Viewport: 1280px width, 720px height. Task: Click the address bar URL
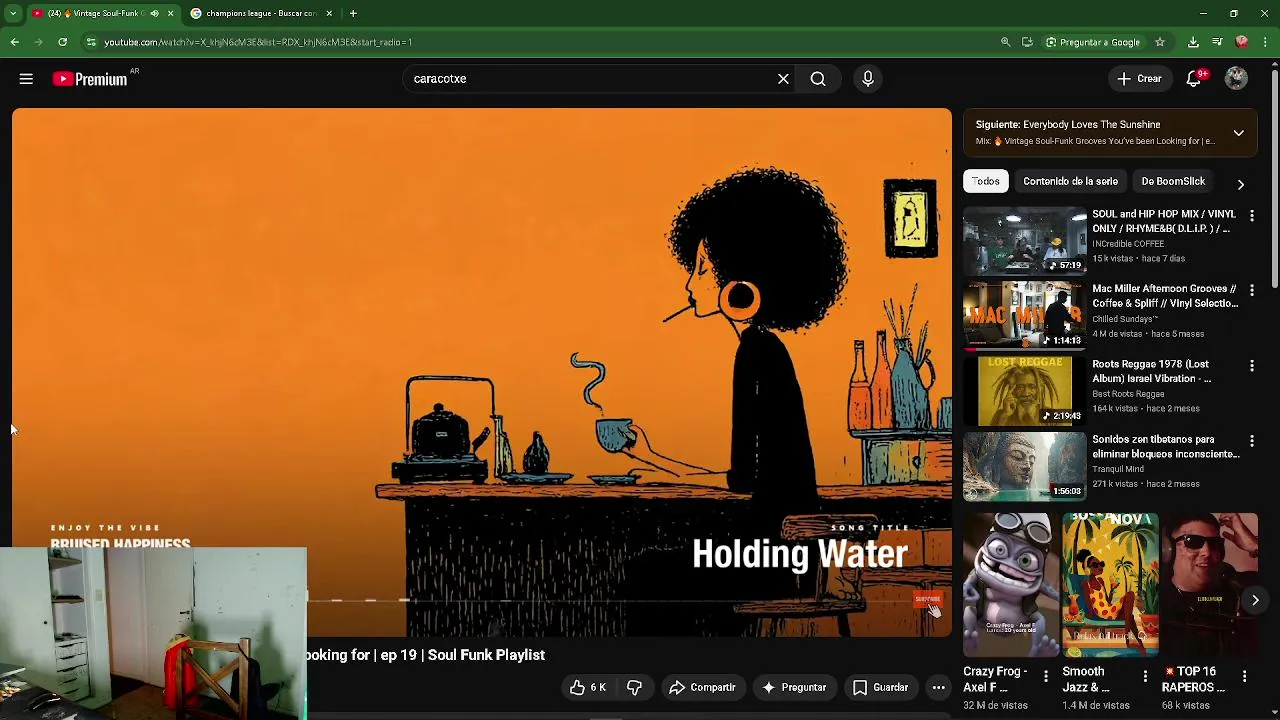pyautogui.click(x=258, y=42)
